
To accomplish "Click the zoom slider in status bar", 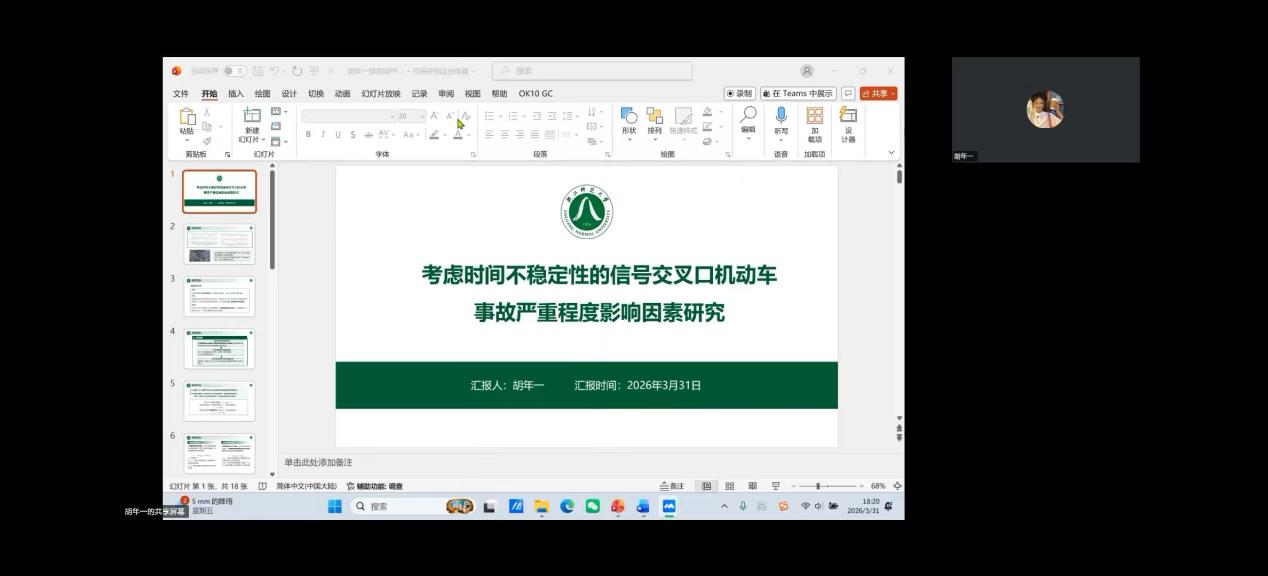I will (818, 486).
